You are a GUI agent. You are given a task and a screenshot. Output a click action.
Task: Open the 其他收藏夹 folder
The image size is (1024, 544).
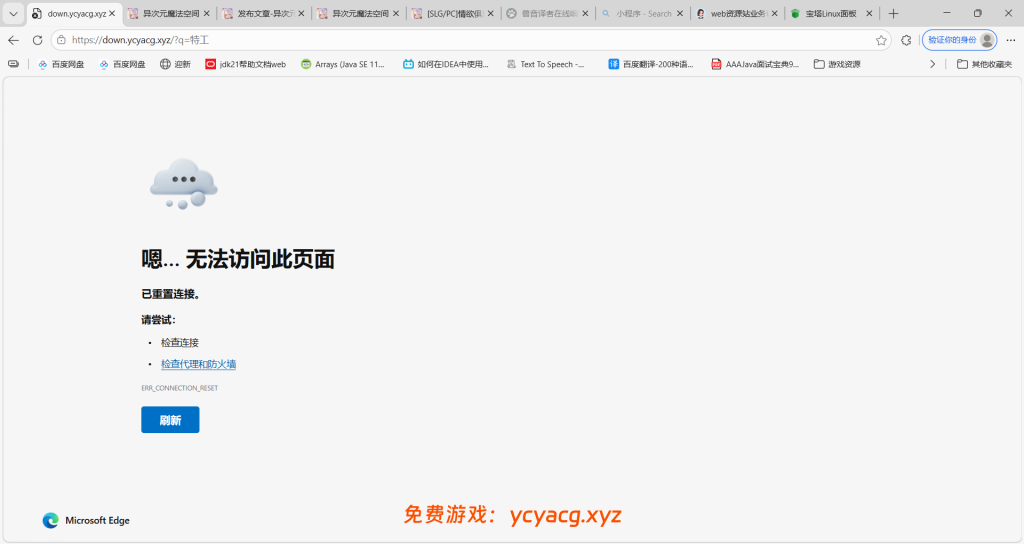pyautogui.click(x=984, y=64)
